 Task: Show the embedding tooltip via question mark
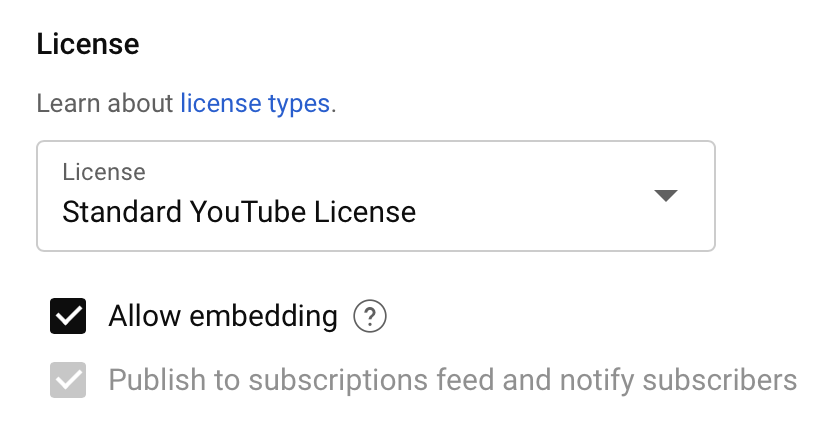369,316
